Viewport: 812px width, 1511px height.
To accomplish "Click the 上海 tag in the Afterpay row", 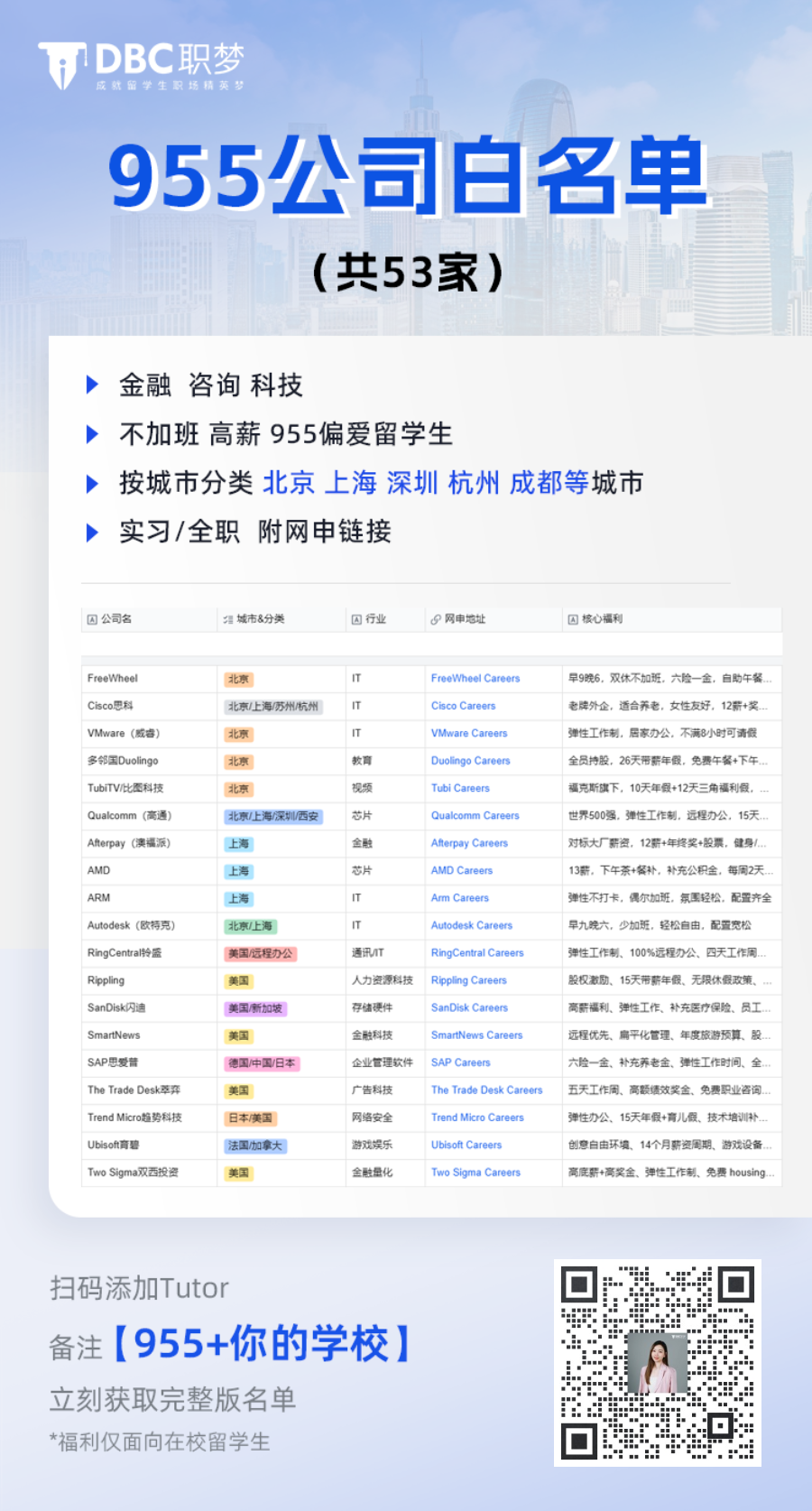I will (238, 844).
